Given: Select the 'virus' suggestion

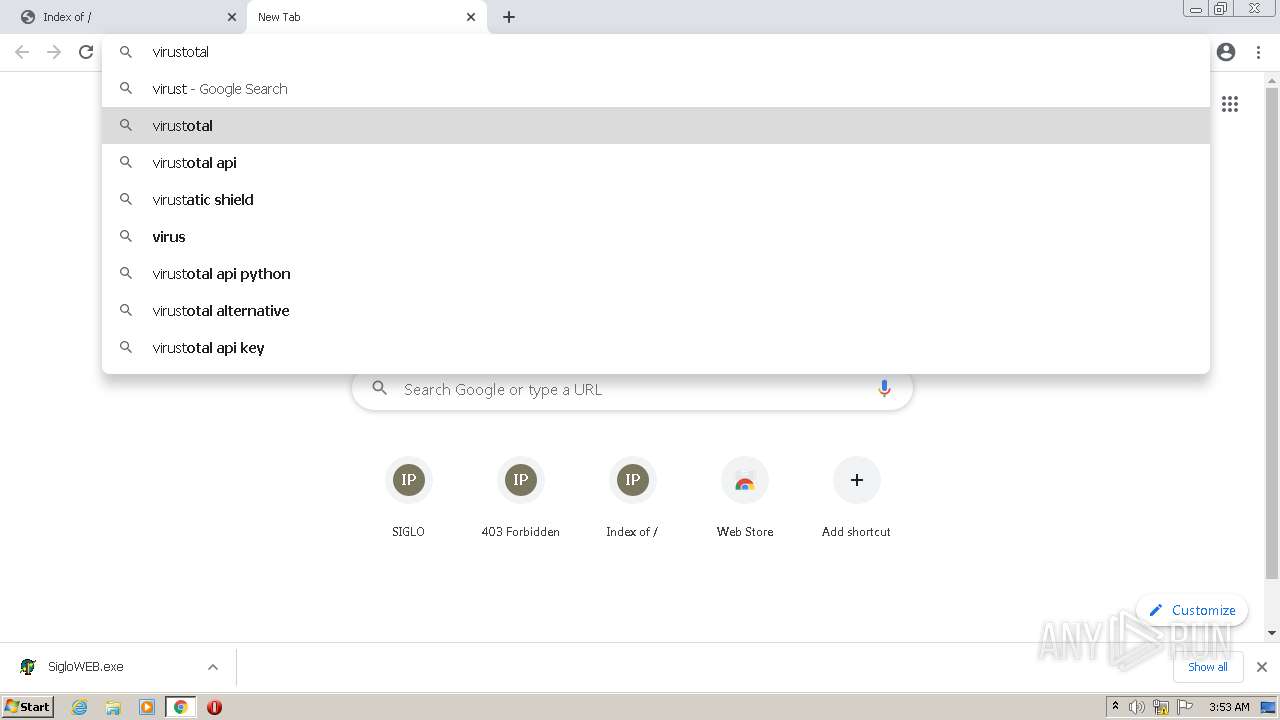Looking at the screenshot, I should click(x=655, y=237).
